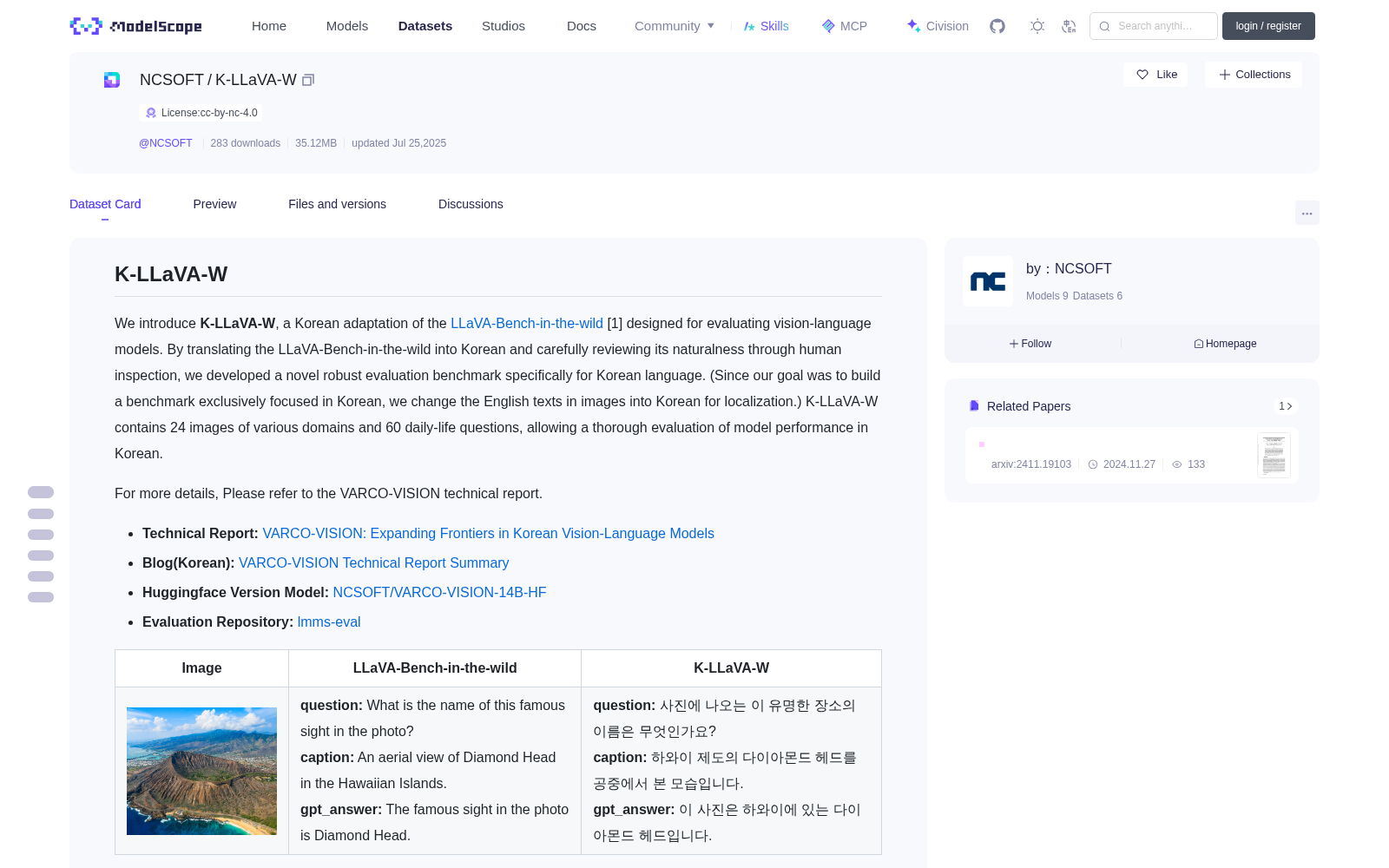The width and height of the screenshot is (1389, 868).
Task: Click the search magnifier icon
Action: point(1104,26)
